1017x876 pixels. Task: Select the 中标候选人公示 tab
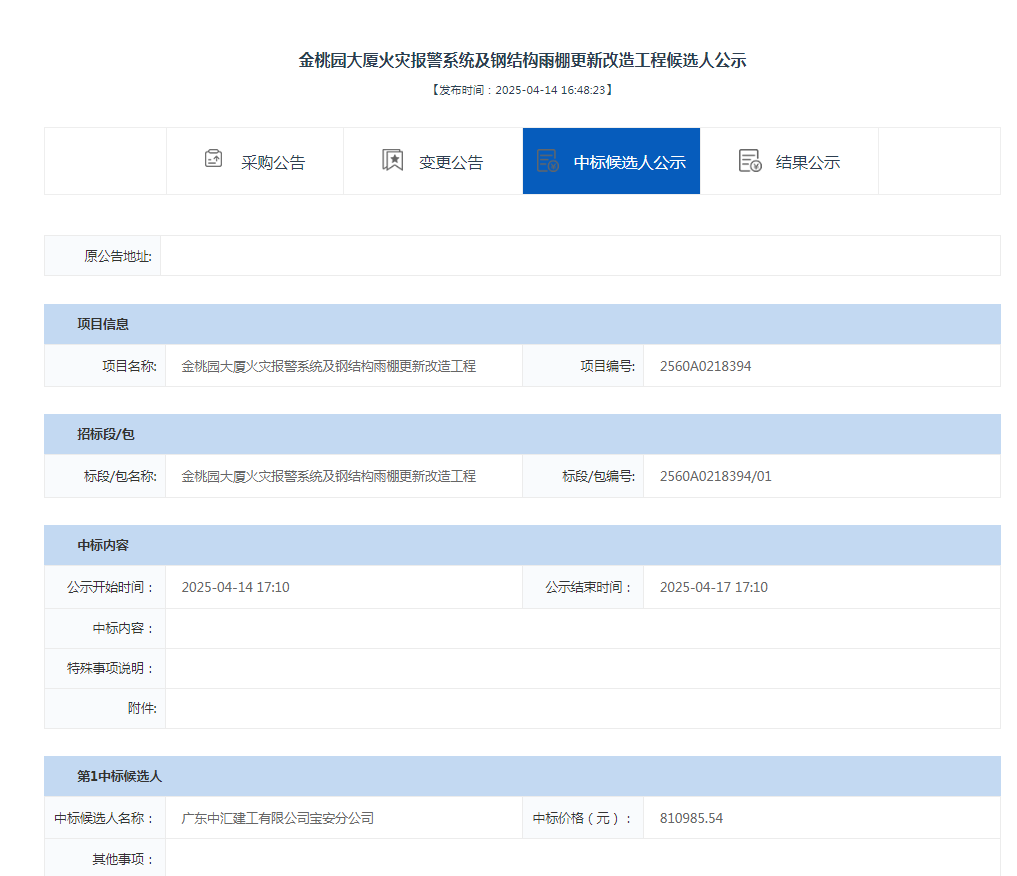click(x=611, y=161)
